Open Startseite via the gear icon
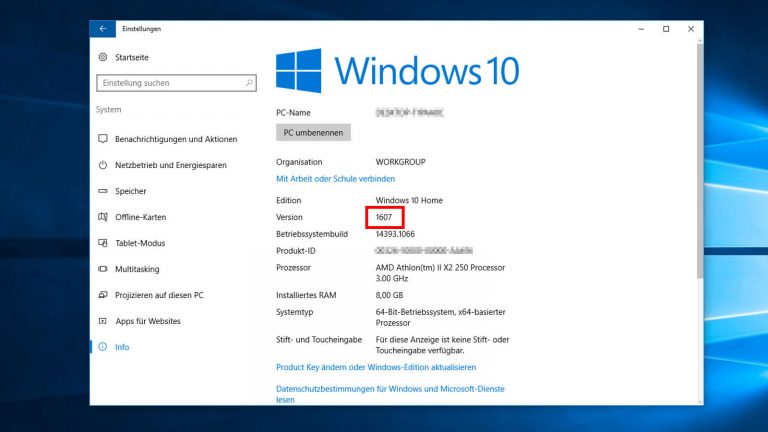The width and height of the screenshot is (768, 432). click(x=103, y=58)
